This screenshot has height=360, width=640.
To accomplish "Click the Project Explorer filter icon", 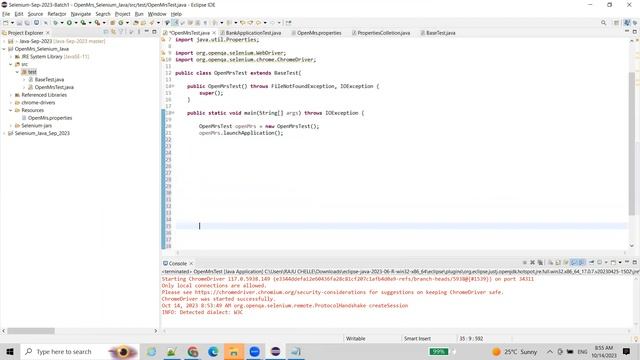I will point(121,32).
